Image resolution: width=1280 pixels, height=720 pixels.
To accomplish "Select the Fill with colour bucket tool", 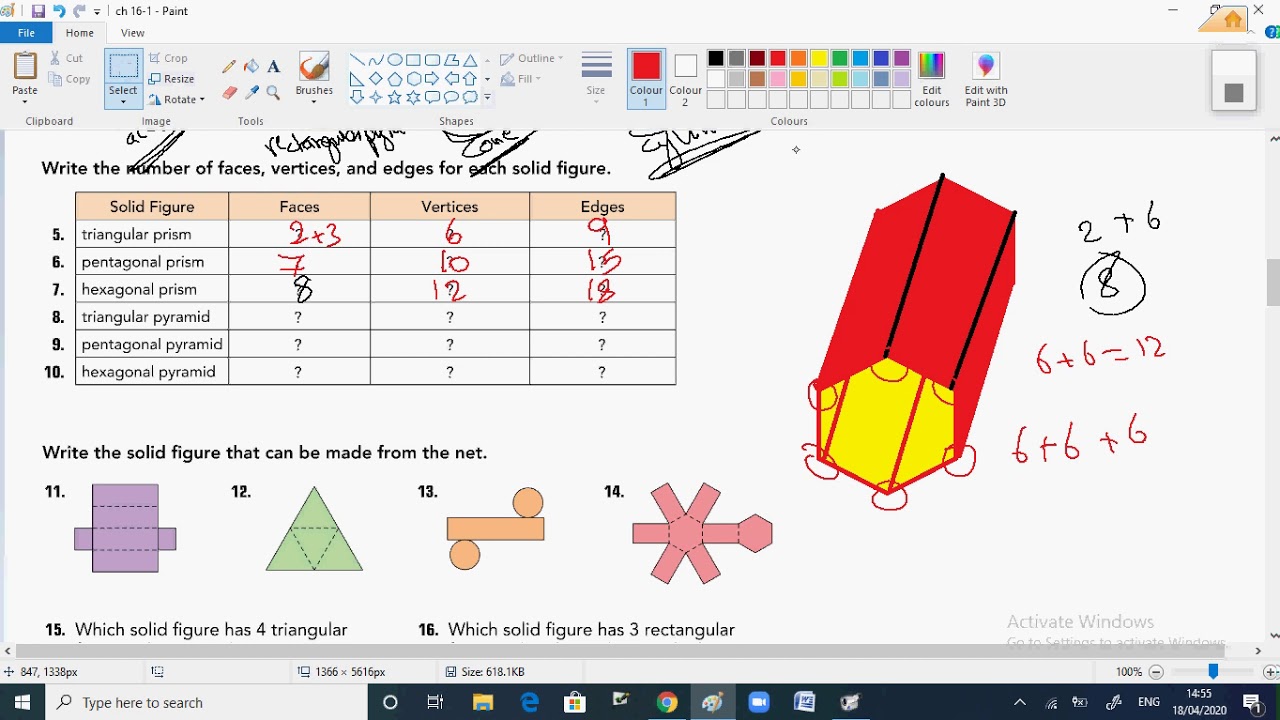I will coord(251,67).
